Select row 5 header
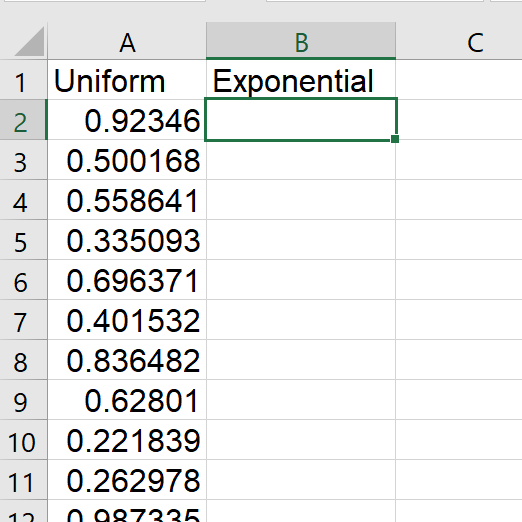Image resolution: width=522 pixels, height=522 pixels. (23, 240)
